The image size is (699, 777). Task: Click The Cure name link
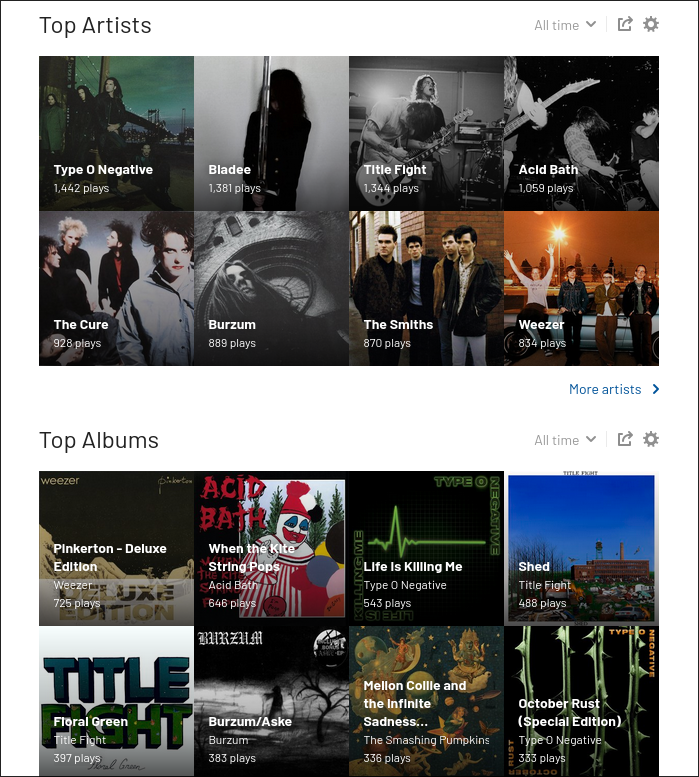coord(81,325)
